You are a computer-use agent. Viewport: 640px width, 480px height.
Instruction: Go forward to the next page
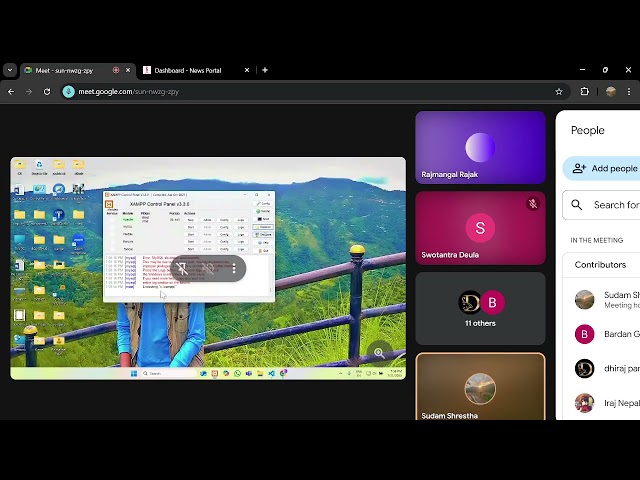[x=29, y=92]
